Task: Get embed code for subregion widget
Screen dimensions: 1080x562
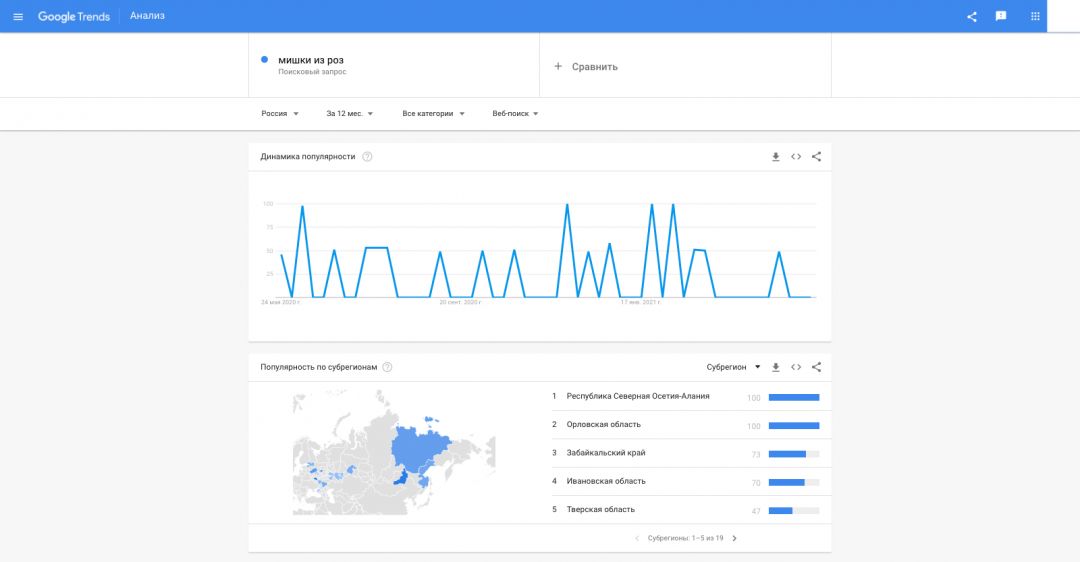Action: coord(796,367)
